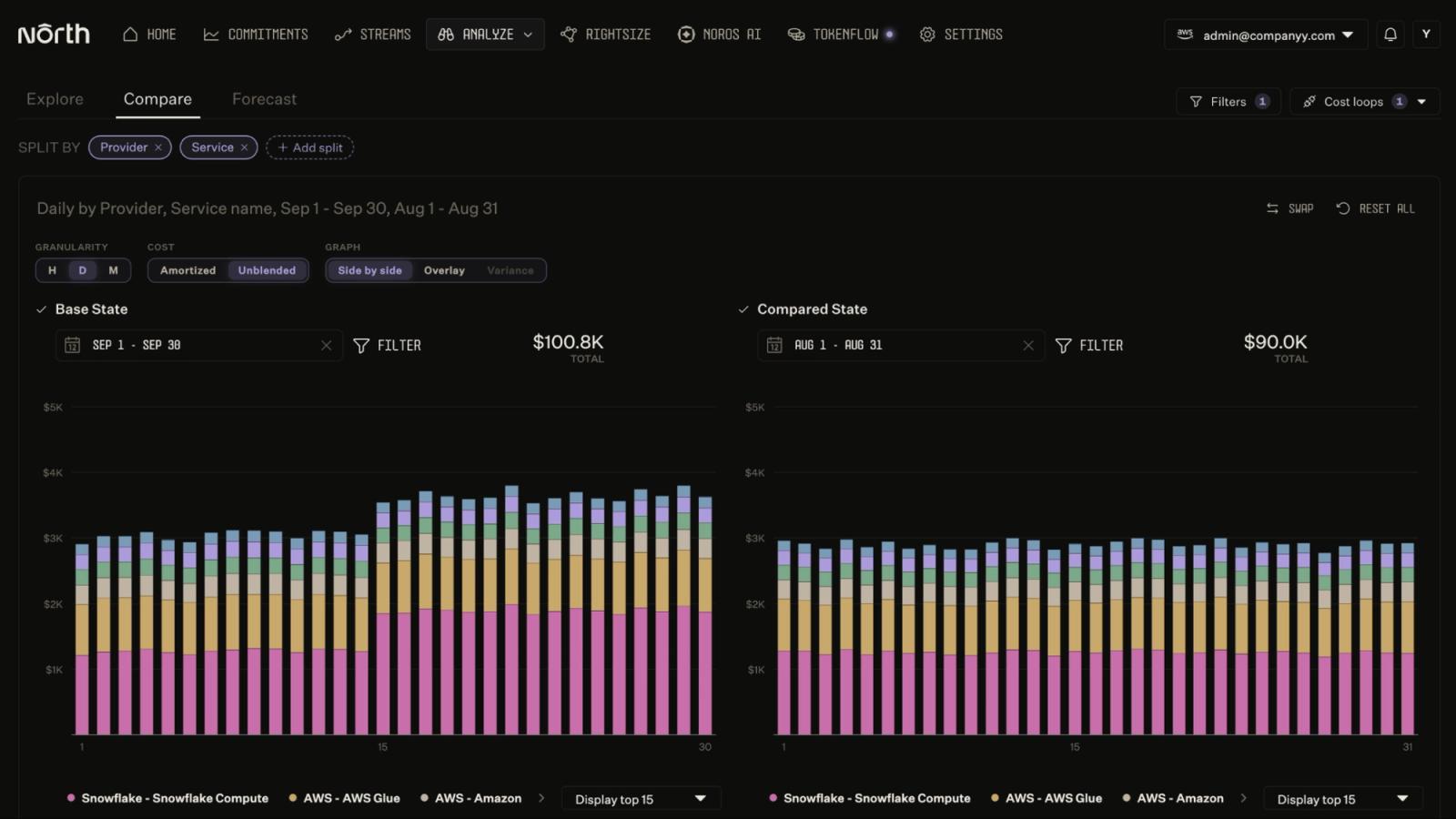Click Add split button
This screenshot has height=819, width=1456.
tap(310, 147)
